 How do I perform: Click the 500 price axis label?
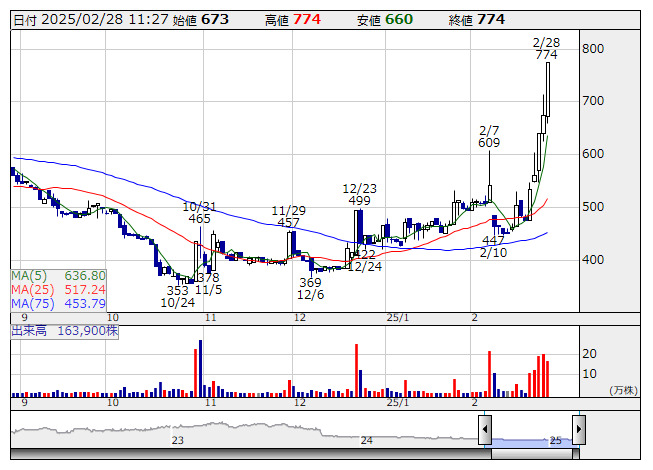coord(593,207)
